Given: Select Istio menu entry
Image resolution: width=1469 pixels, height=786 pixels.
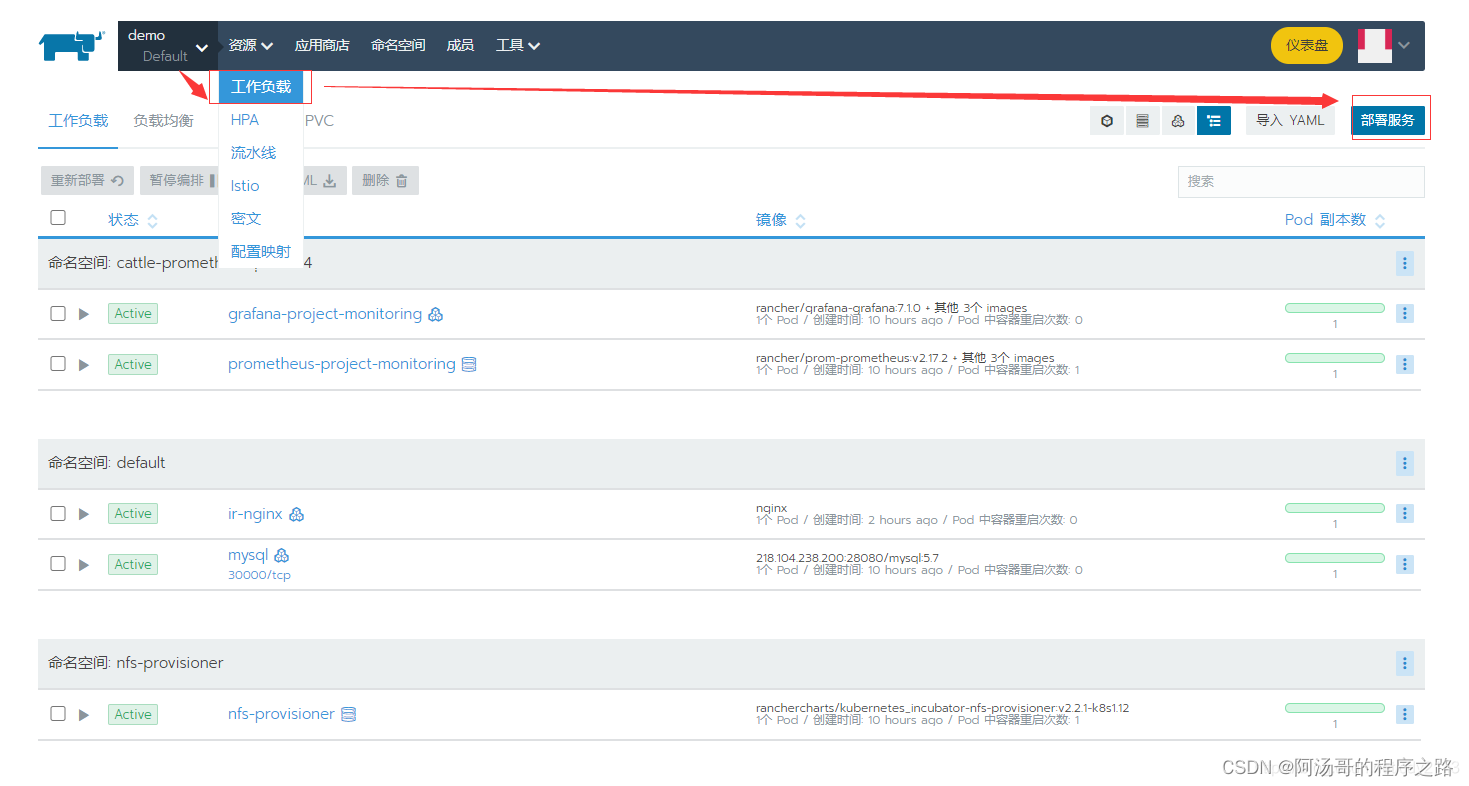Looking at the screenshot, I should pyautogui.click(x=245, y=186).
